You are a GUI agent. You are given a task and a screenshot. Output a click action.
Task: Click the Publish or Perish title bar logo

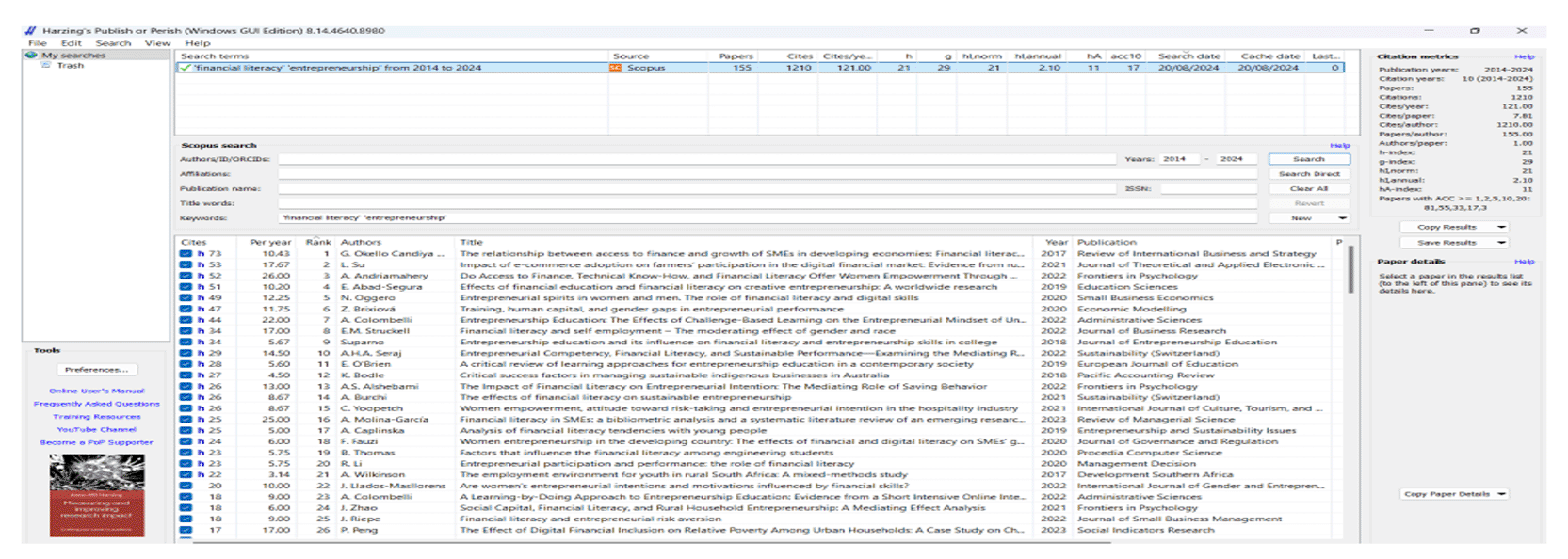[31, 31]
